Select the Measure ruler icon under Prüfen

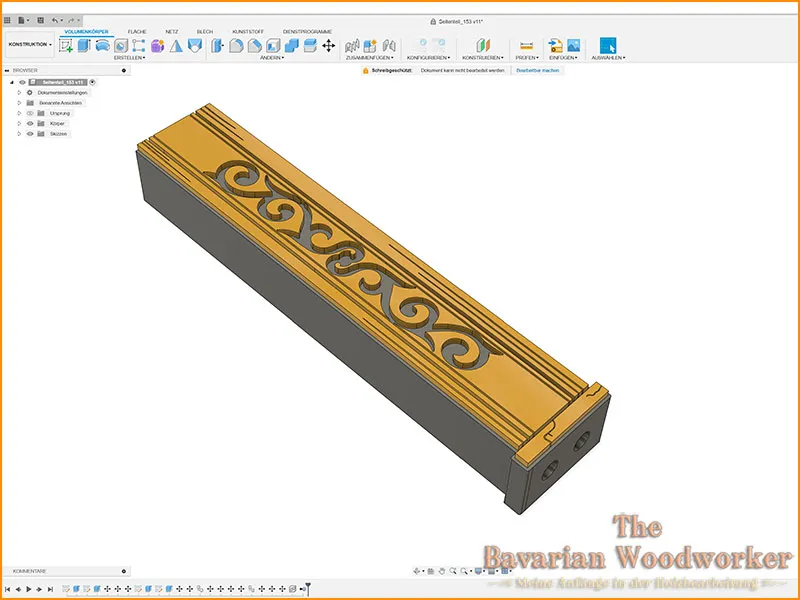526,45
